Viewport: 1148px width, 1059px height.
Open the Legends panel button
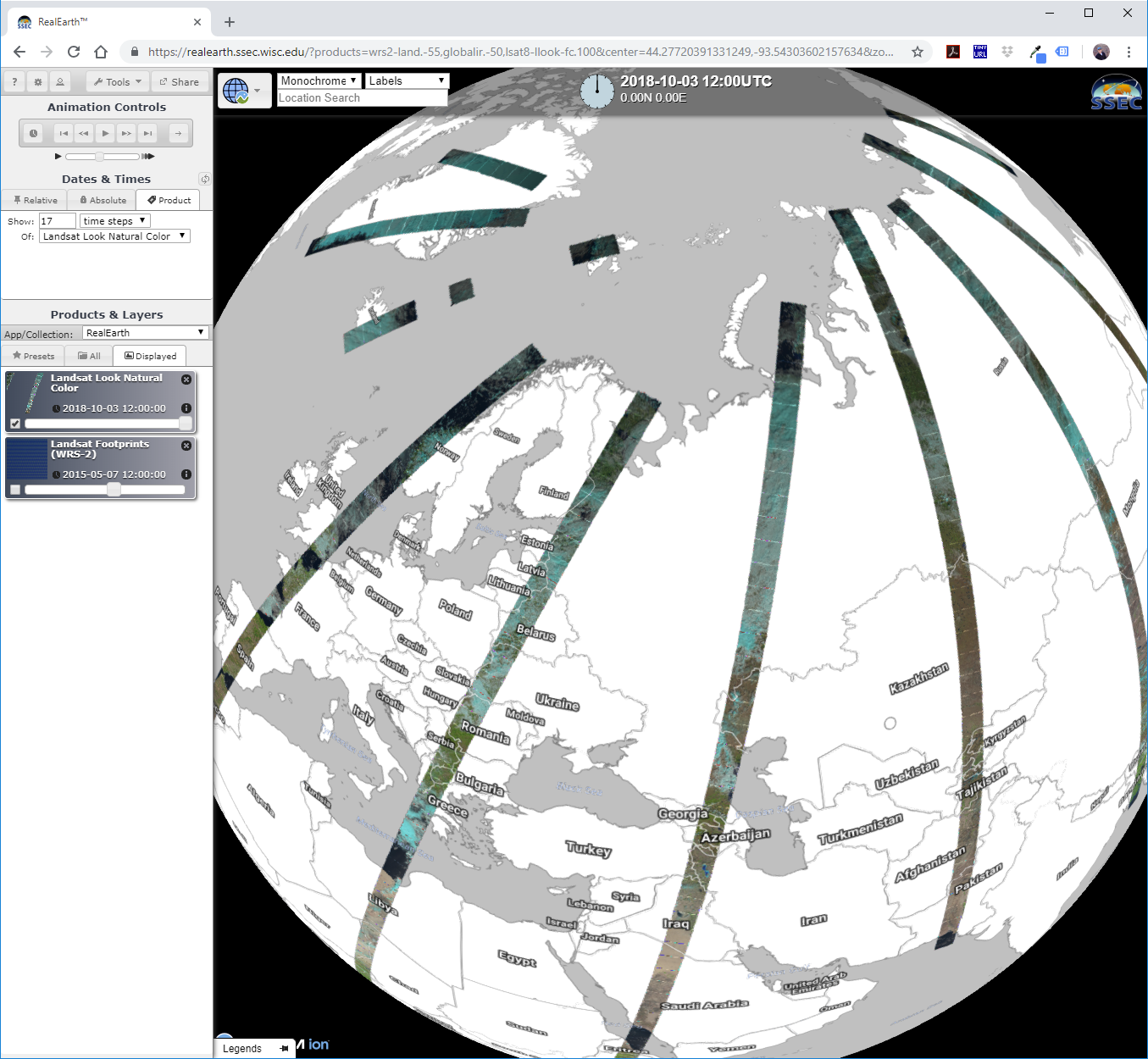(253, 1048)
